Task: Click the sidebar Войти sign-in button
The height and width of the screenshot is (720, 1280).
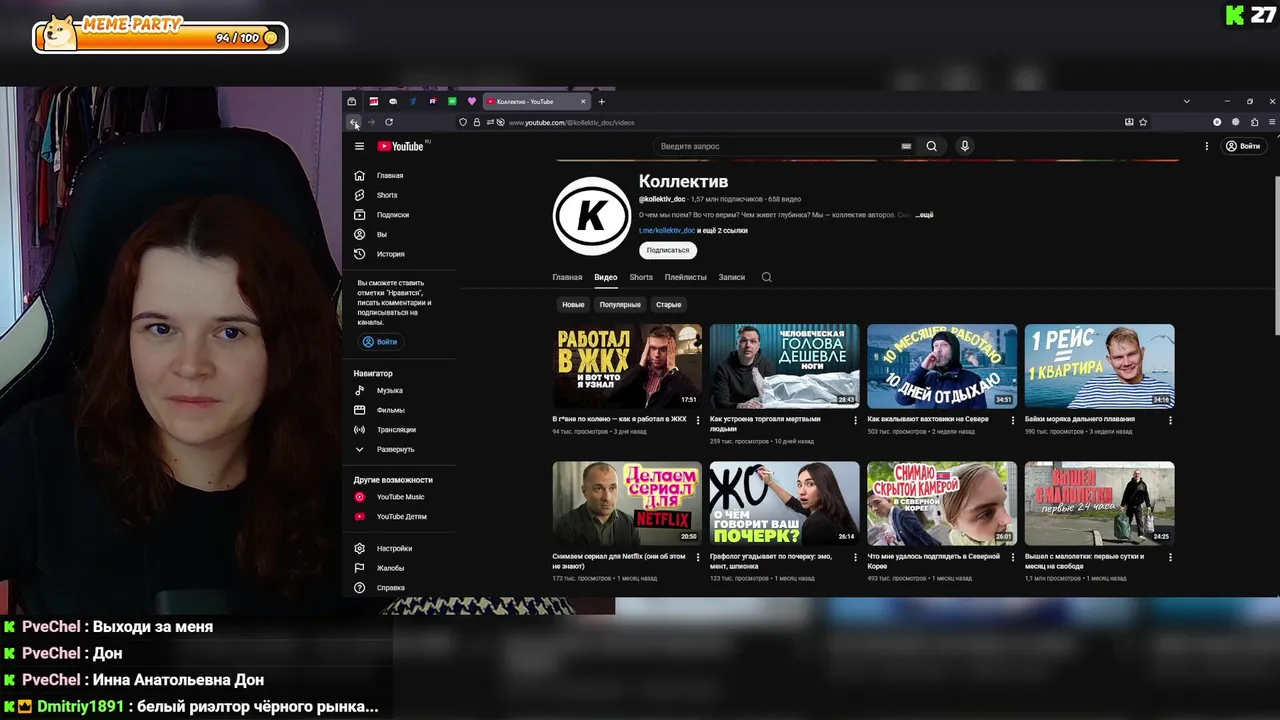Action: coord(380,342)
